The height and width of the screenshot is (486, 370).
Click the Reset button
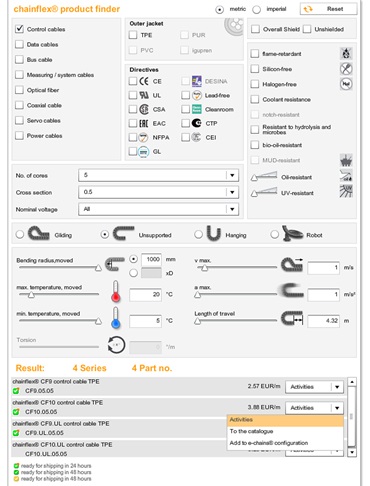(x=329, y=9)
